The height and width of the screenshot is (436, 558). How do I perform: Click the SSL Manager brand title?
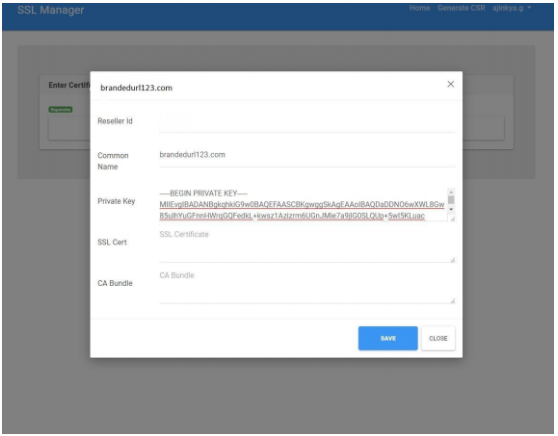(51, 10)
